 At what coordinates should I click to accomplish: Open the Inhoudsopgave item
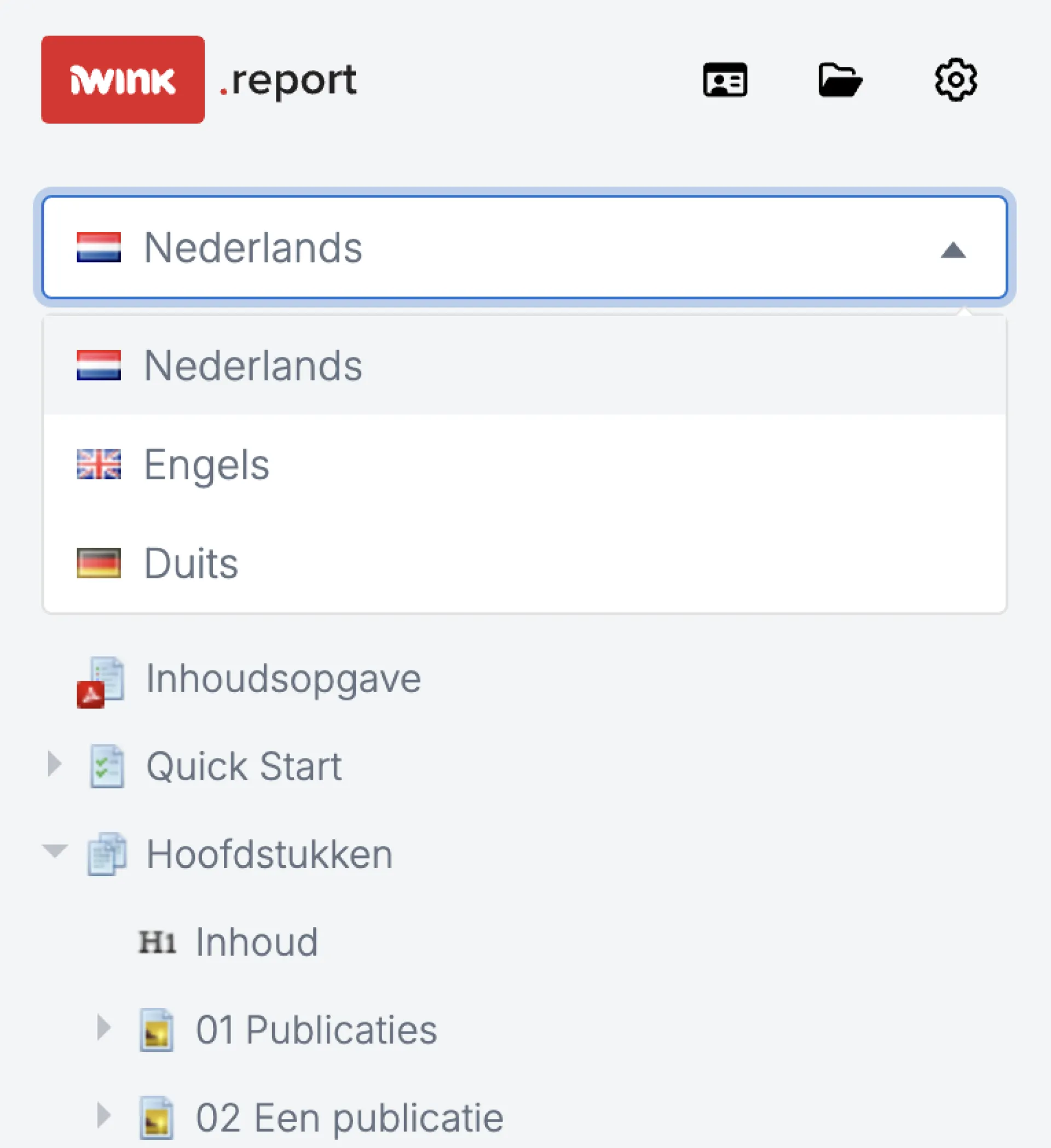pos(284,678)
